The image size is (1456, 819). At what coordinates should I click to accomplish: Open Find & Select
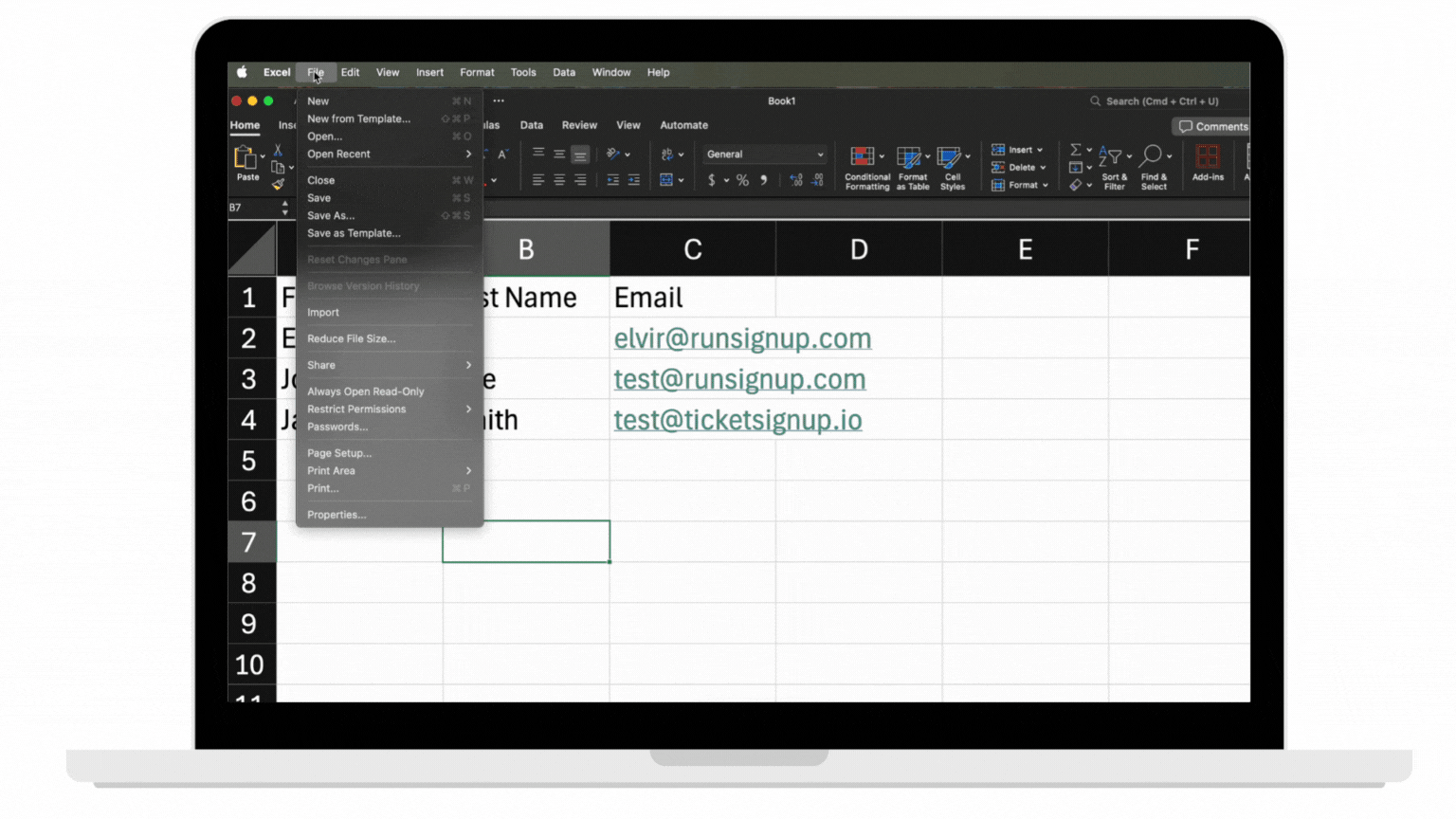click(1154, 169)
